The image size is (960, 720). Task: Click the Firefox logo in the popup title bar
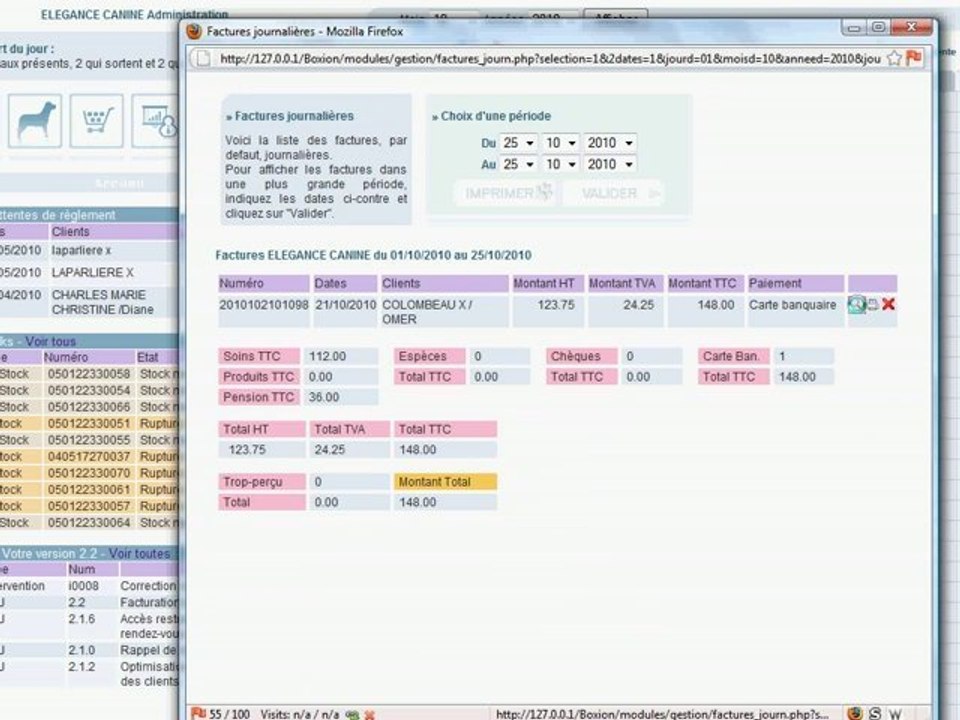(194, 31)
